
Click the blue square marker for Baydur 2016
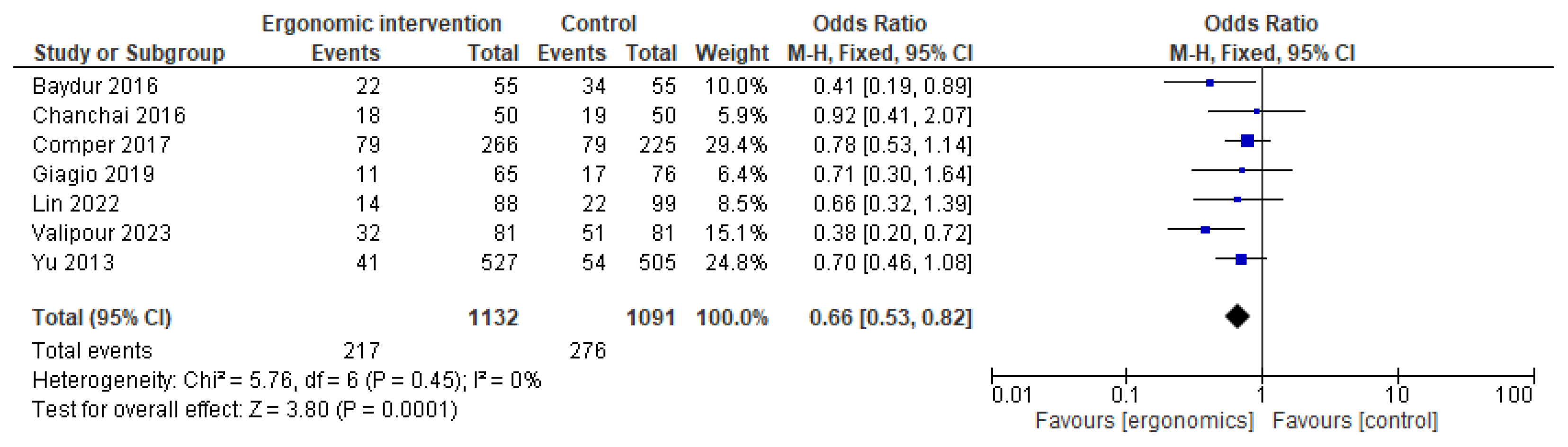tap(1210, 83)
